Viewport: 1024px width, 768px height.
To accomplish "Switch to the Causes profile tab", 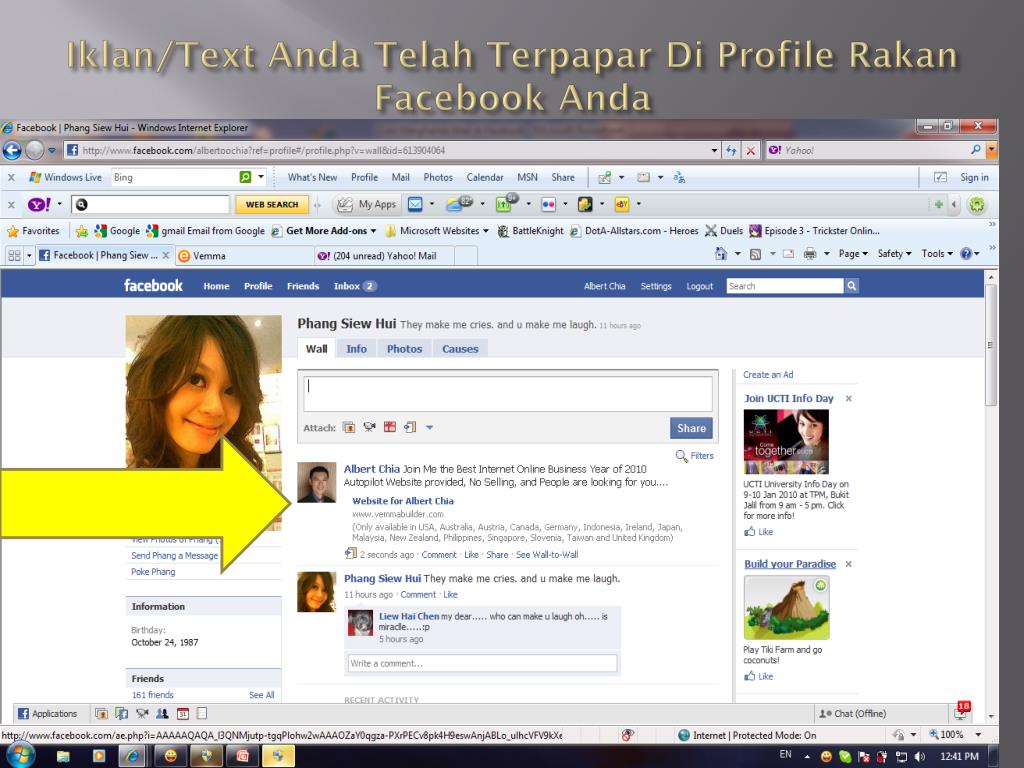I will [x=460, y=349].
